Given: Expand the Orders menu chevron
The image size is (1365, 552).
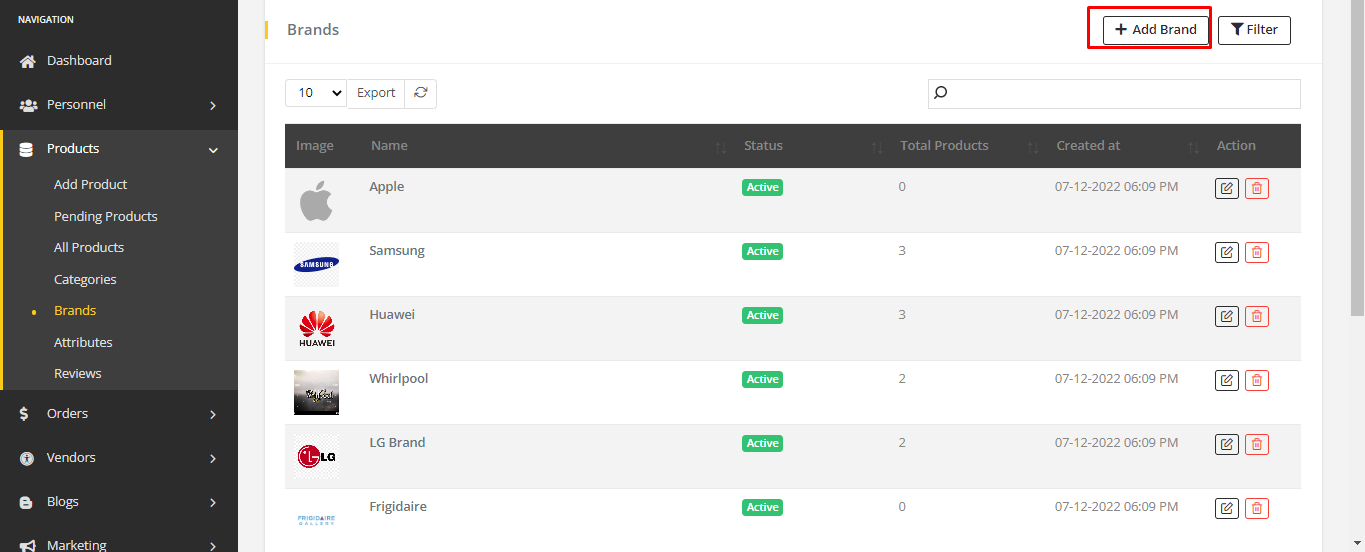Looking at the screenshot, I should [x=213, y=414].
